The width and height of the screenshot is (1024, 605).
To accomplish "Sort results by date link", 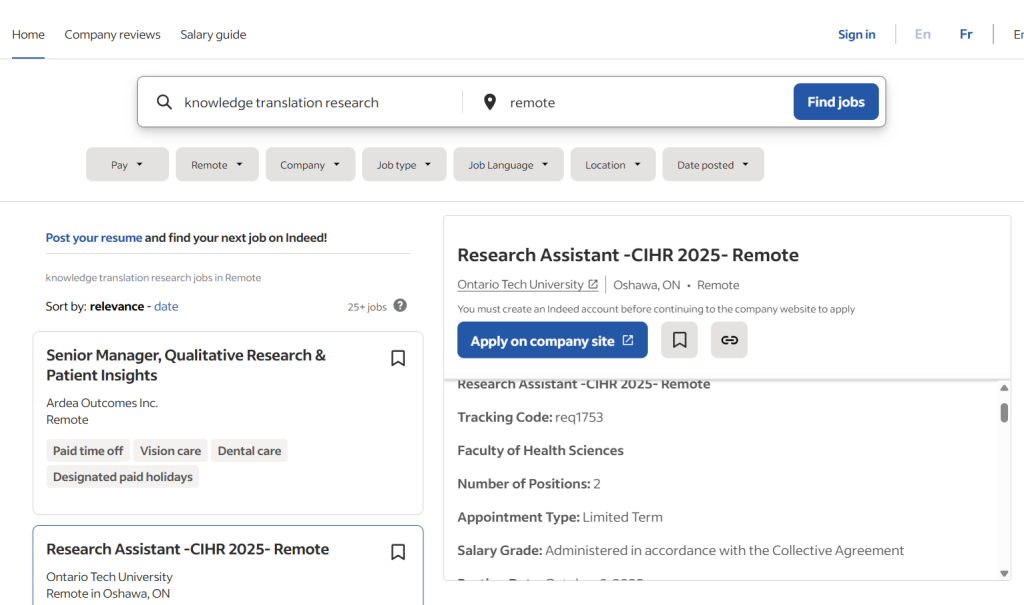I will coord(166,306).
